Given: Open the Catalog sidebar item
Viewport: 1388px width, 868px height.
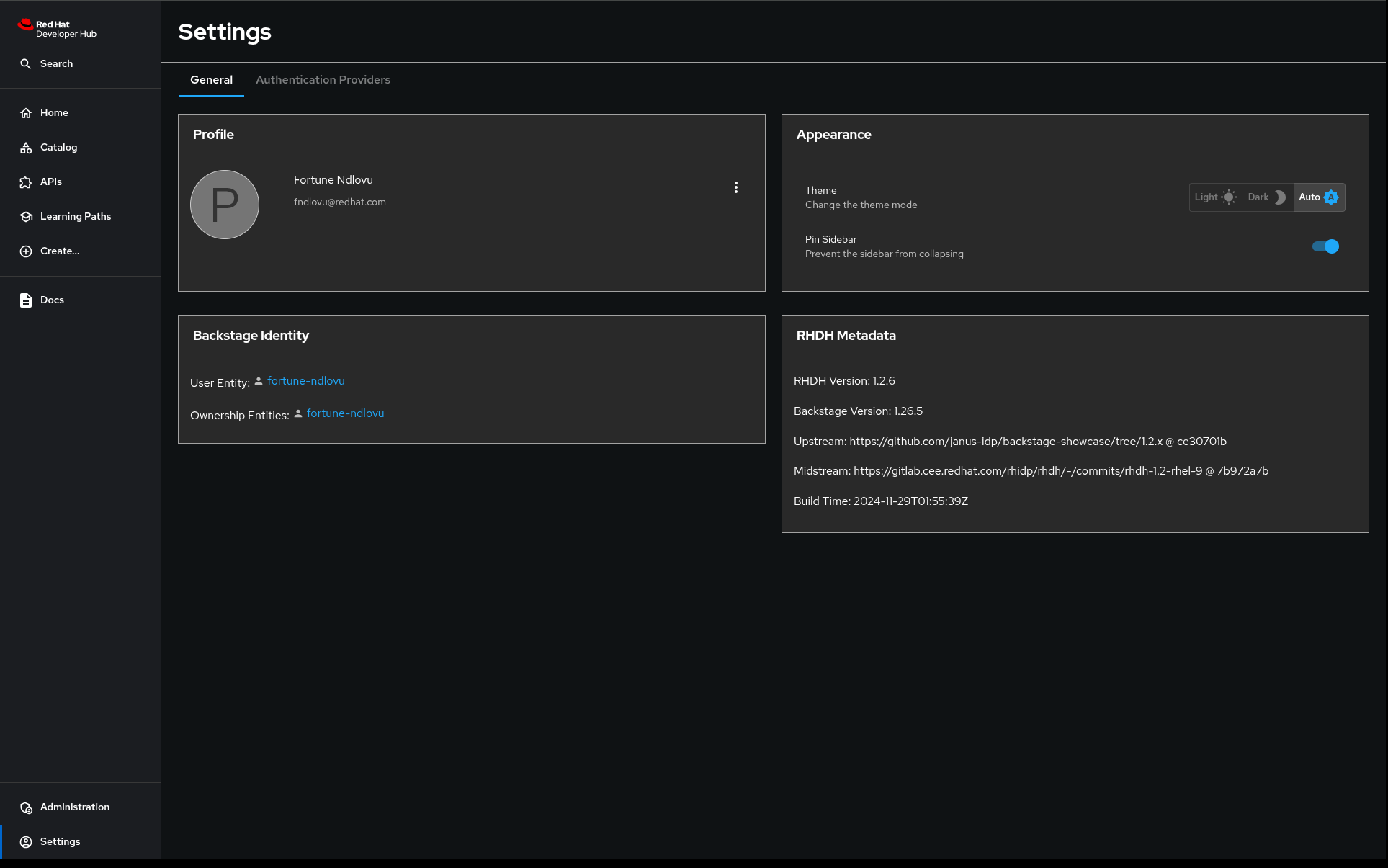Looking at the screenshot, I should (x=81, y=148).
